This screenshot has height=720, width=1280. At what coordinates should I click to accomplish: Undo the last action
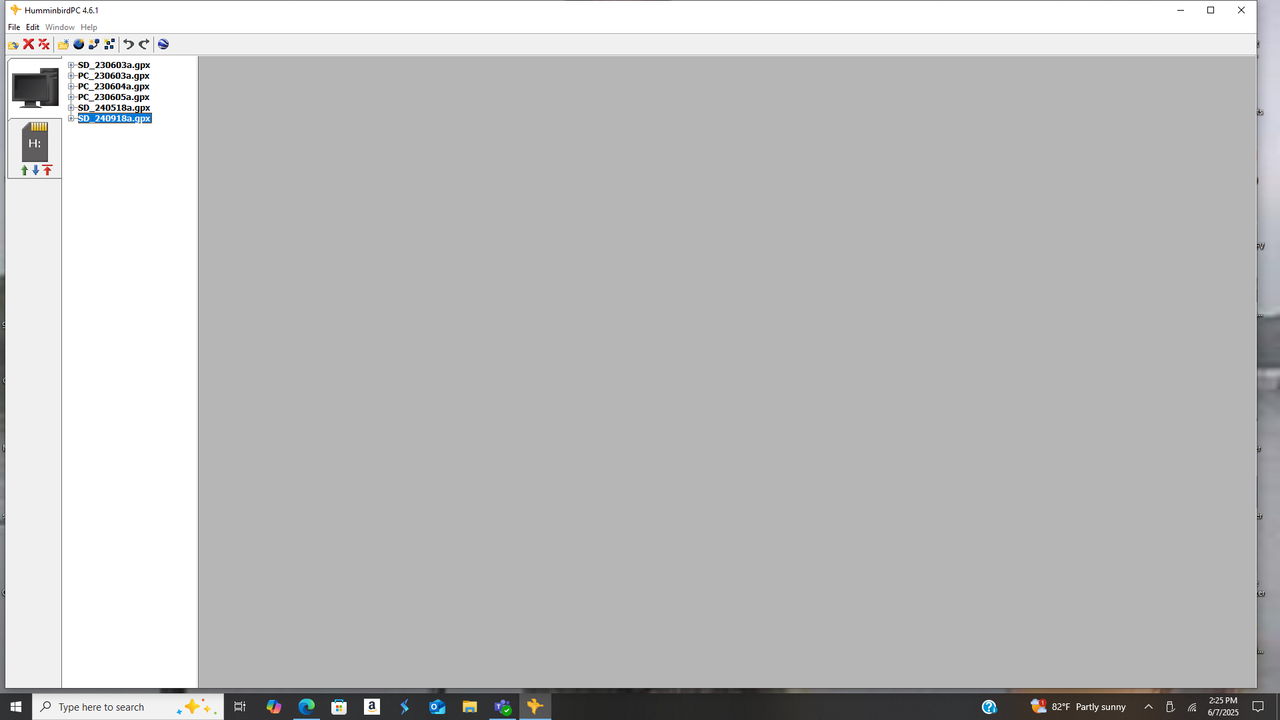click(126, 44)
